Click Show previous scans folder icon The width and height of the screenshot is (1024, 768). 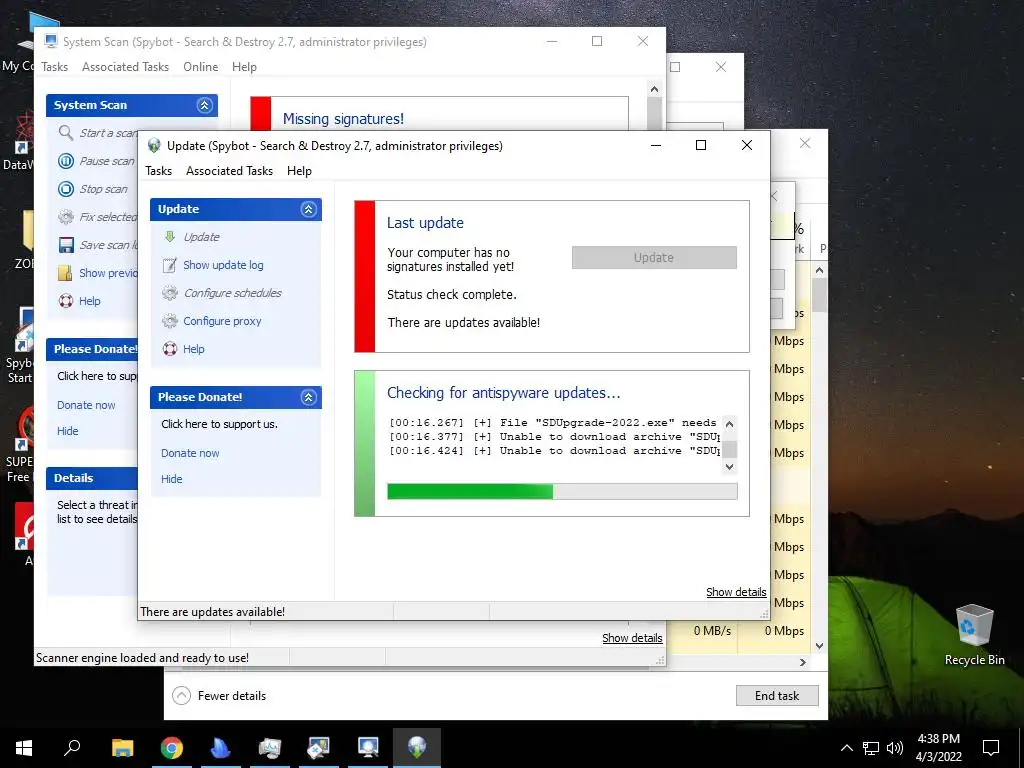(x=65, y=273)
